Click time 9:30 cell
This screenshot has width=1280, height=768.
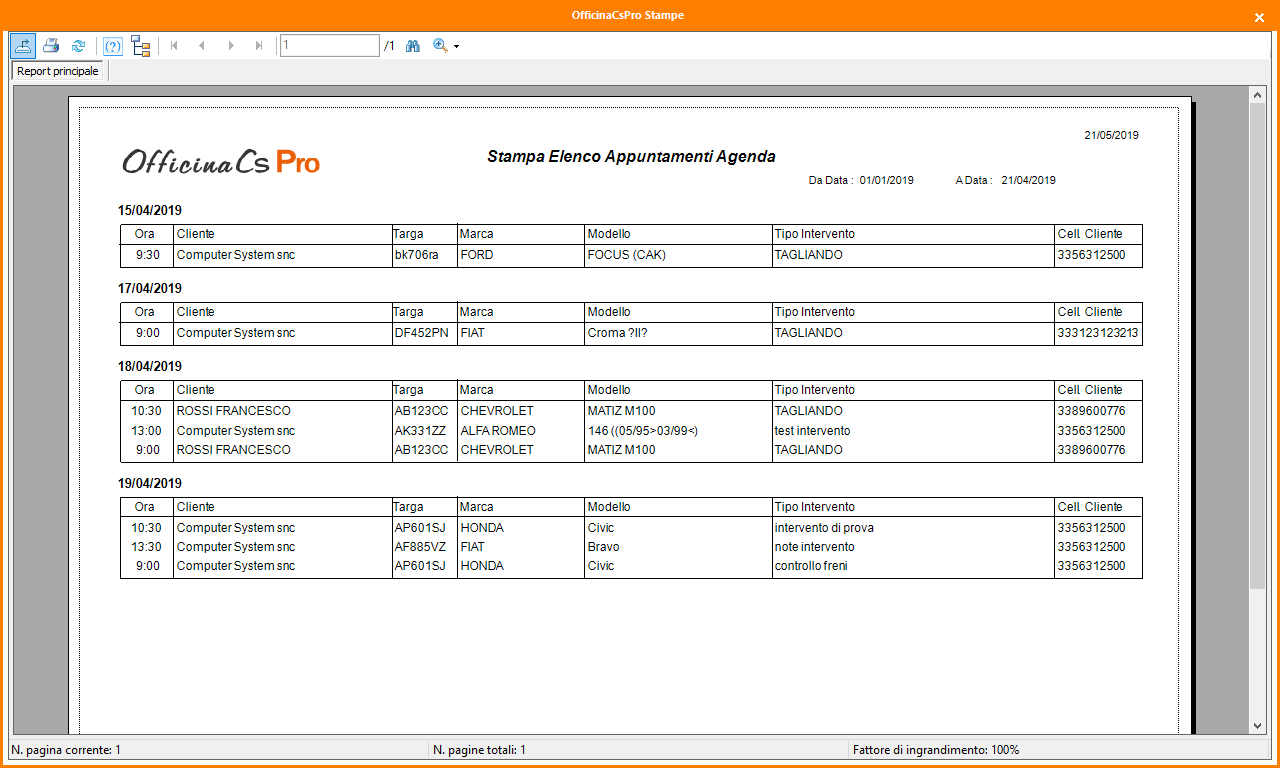148,255
